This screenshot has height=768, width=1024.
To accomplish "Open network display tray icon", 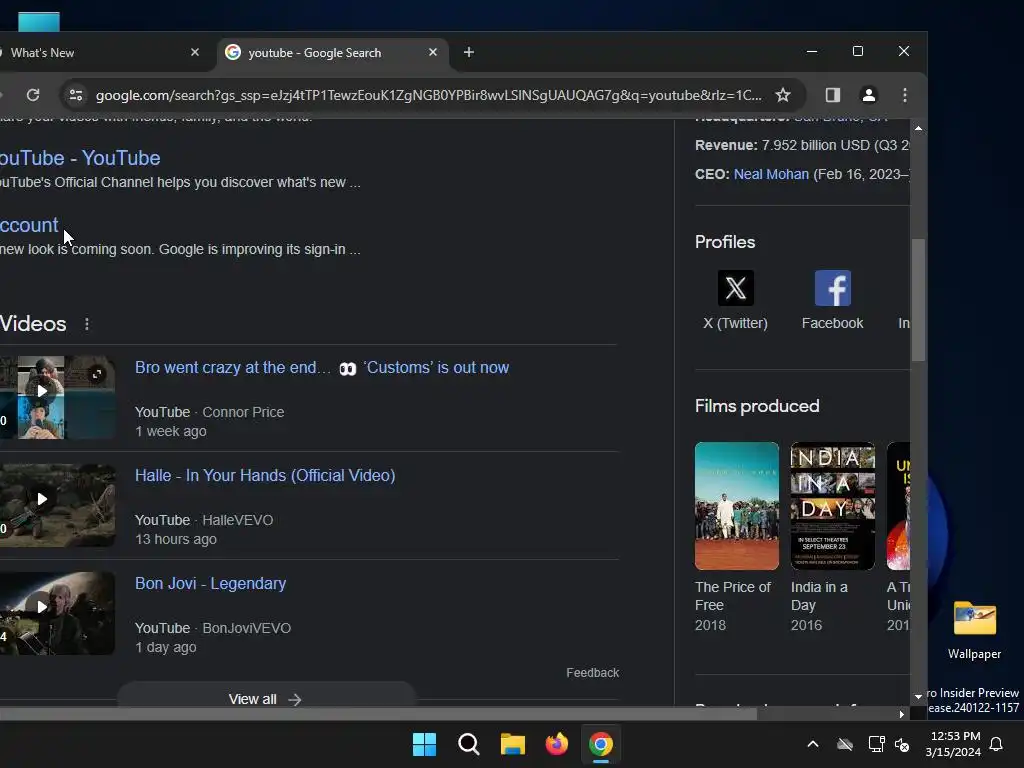I will click(x=876, y=744).
